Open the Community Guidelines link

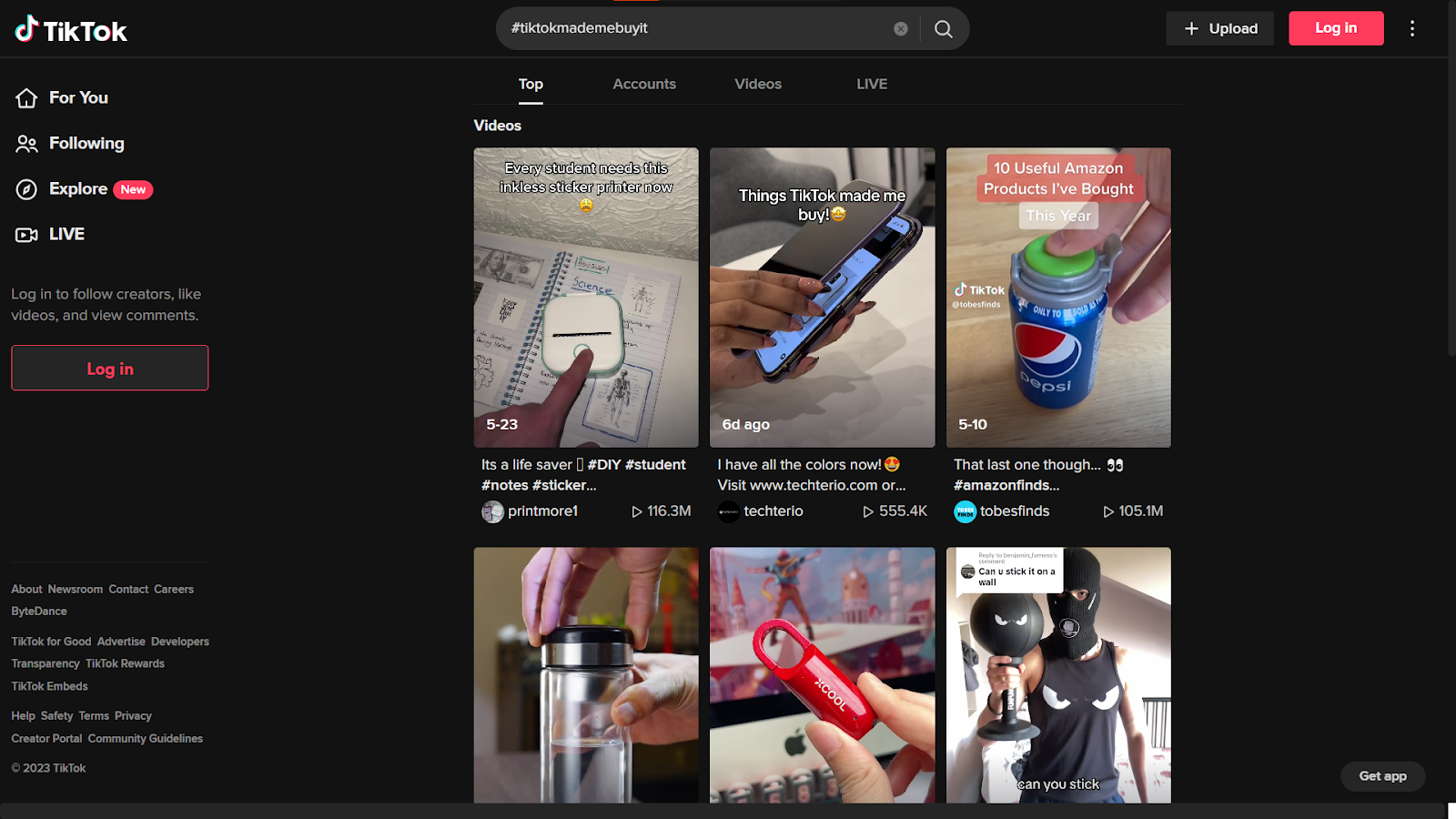click(146, 739)
